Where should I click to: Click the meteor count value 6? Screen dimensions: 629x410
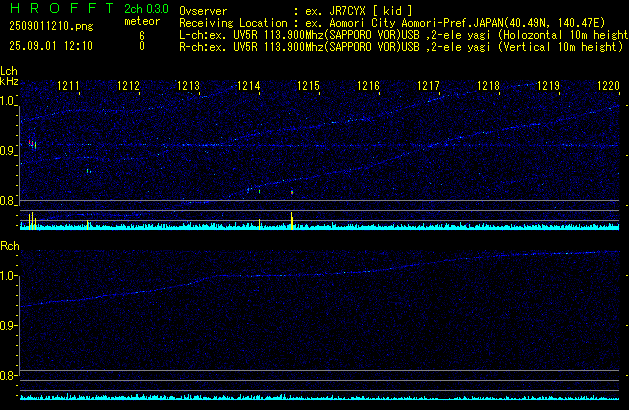tap(142, 36)
